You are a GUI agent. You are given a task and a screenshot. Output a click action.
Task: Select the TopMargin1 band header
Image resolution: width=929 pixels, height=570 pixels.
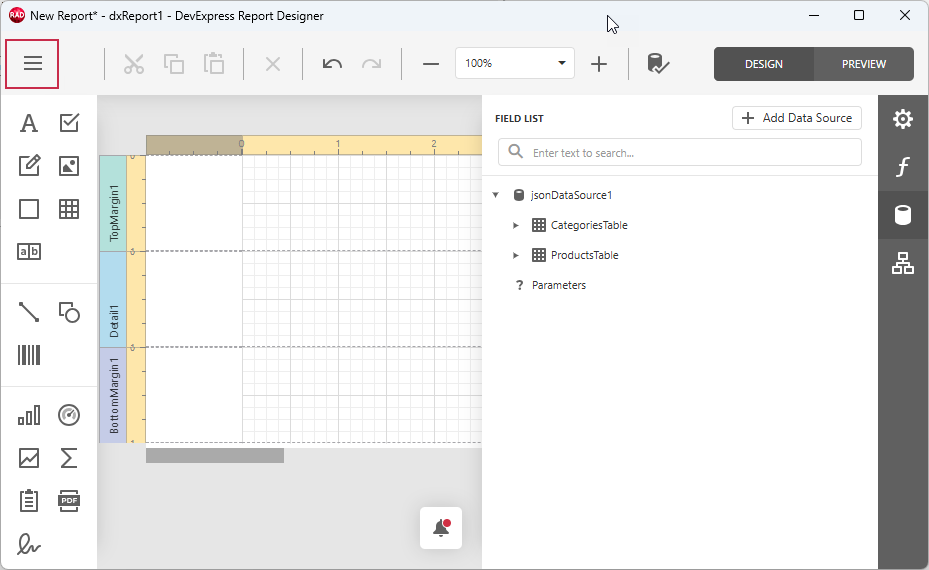113,203
